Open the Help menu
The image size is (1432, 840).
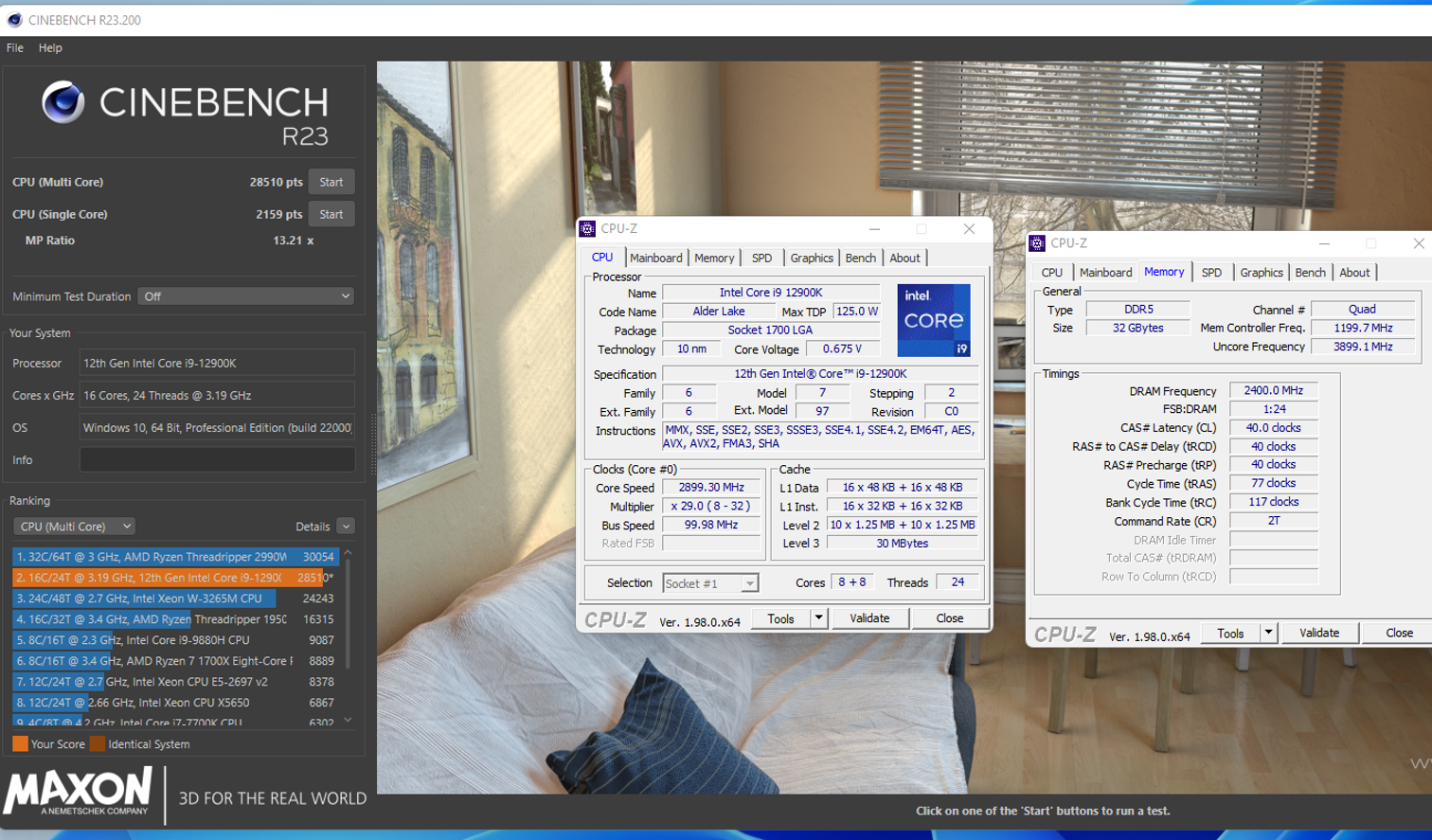(x=50, y=47)
